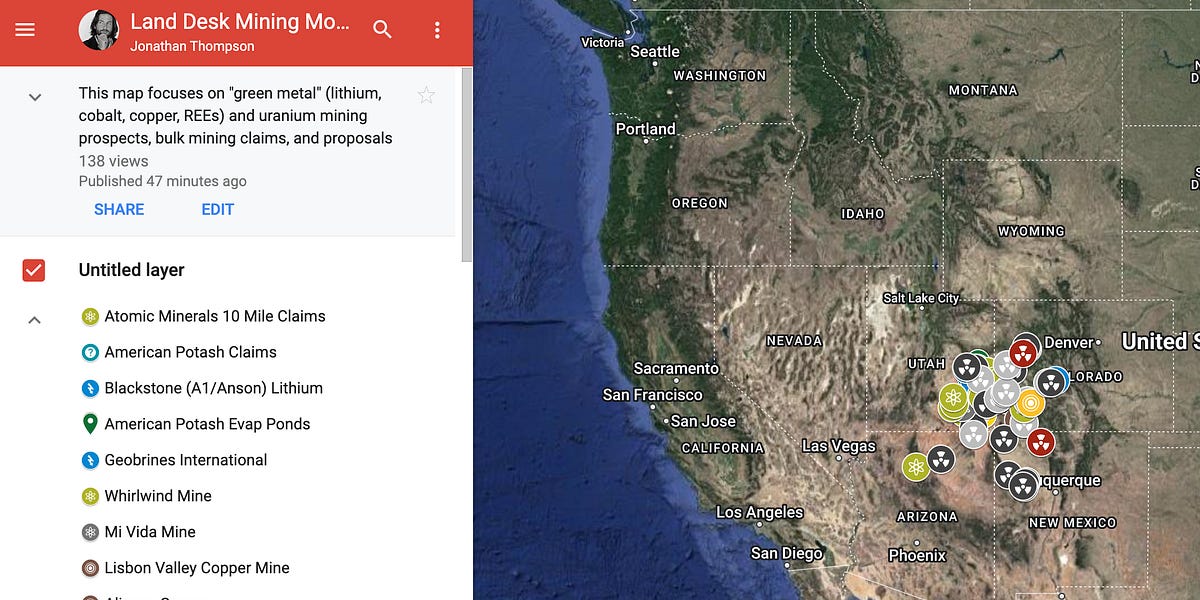Image resolution: width=1200 pixels, height=600 pixels.
Task: Click the search icon in the header
Action: pyautogui.click(x=382, y=30)
